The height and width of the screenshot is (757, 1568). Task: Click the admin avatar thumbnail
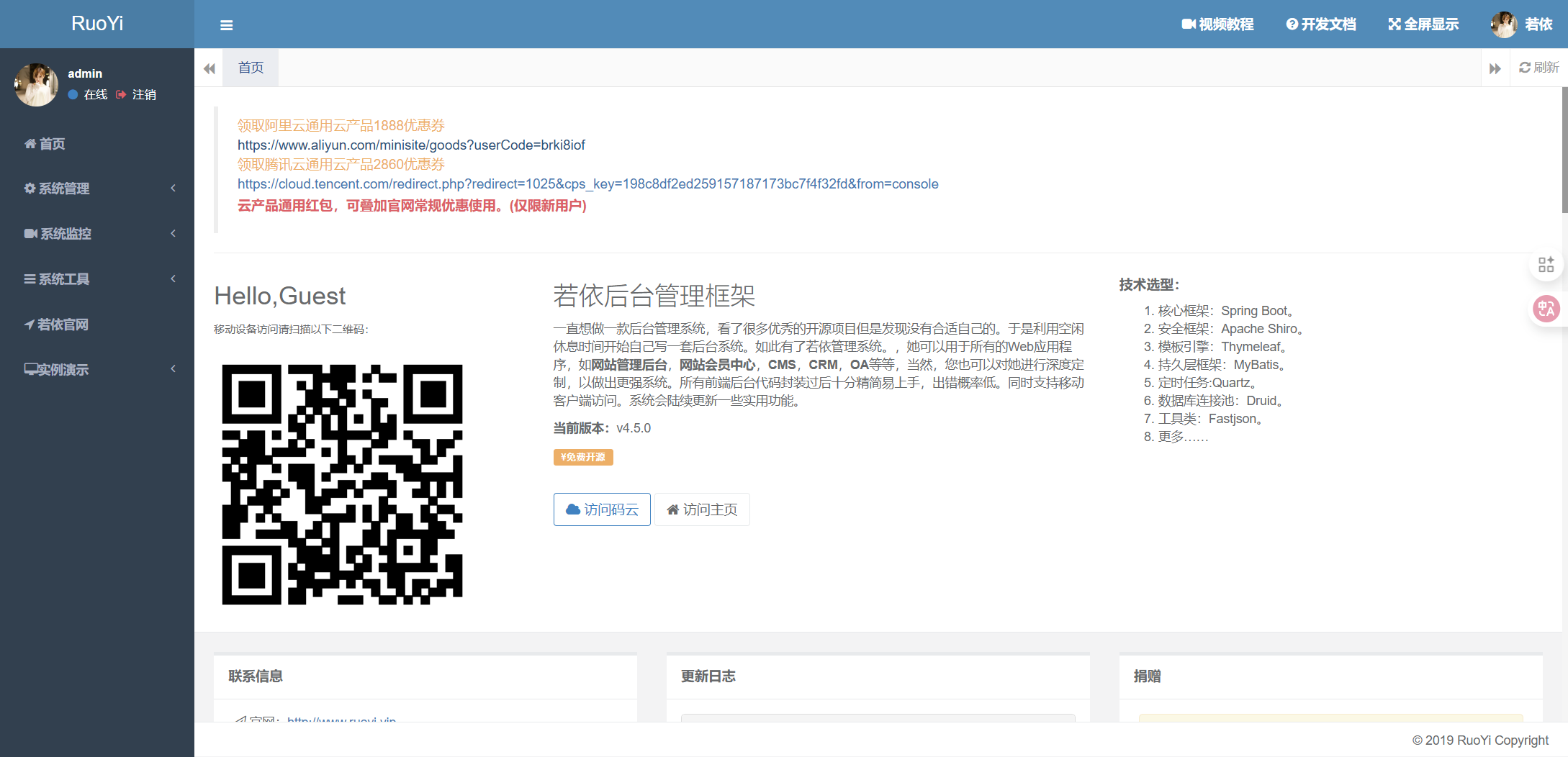(x=36, y=84)
